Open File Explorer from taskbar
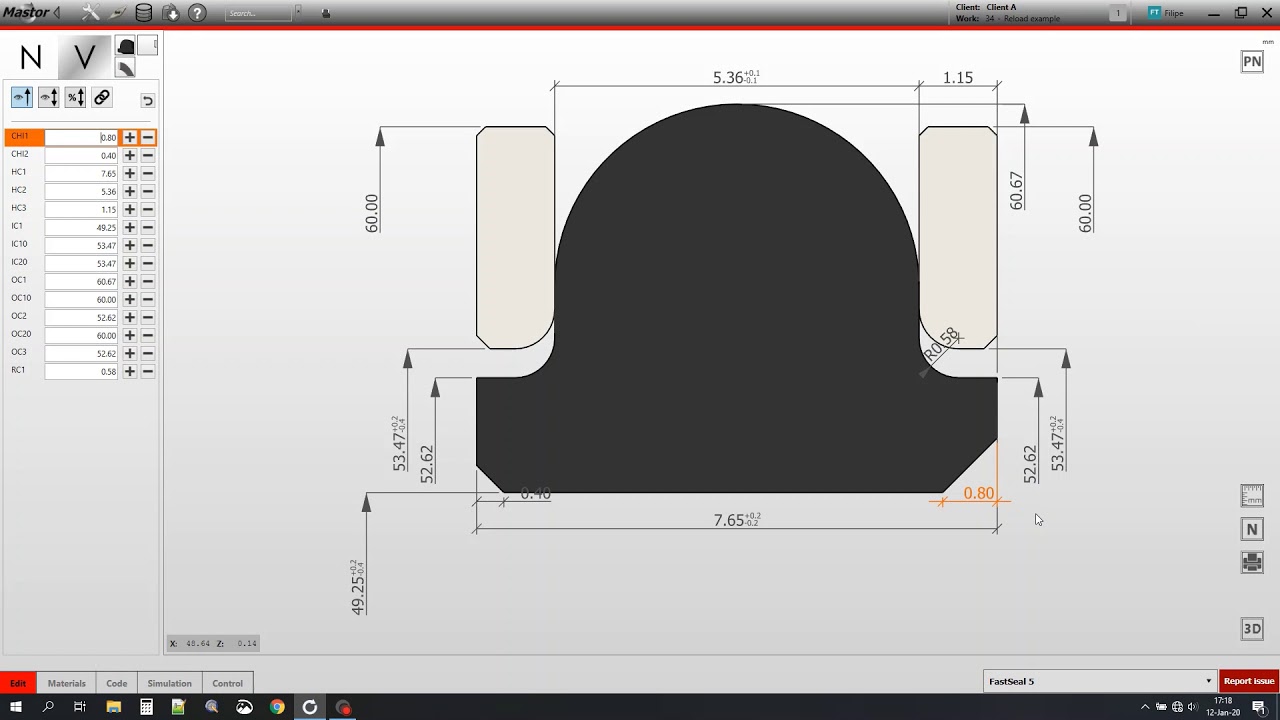 pos(113,707)
